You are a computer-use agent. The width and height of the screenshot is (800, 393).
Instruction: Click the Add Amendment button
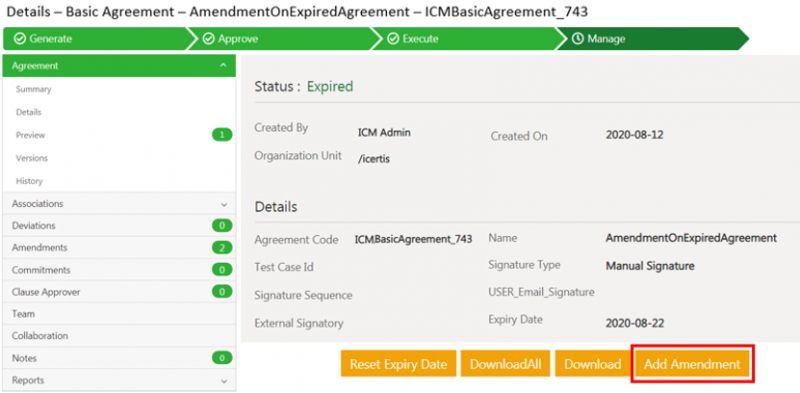point(692,364)
